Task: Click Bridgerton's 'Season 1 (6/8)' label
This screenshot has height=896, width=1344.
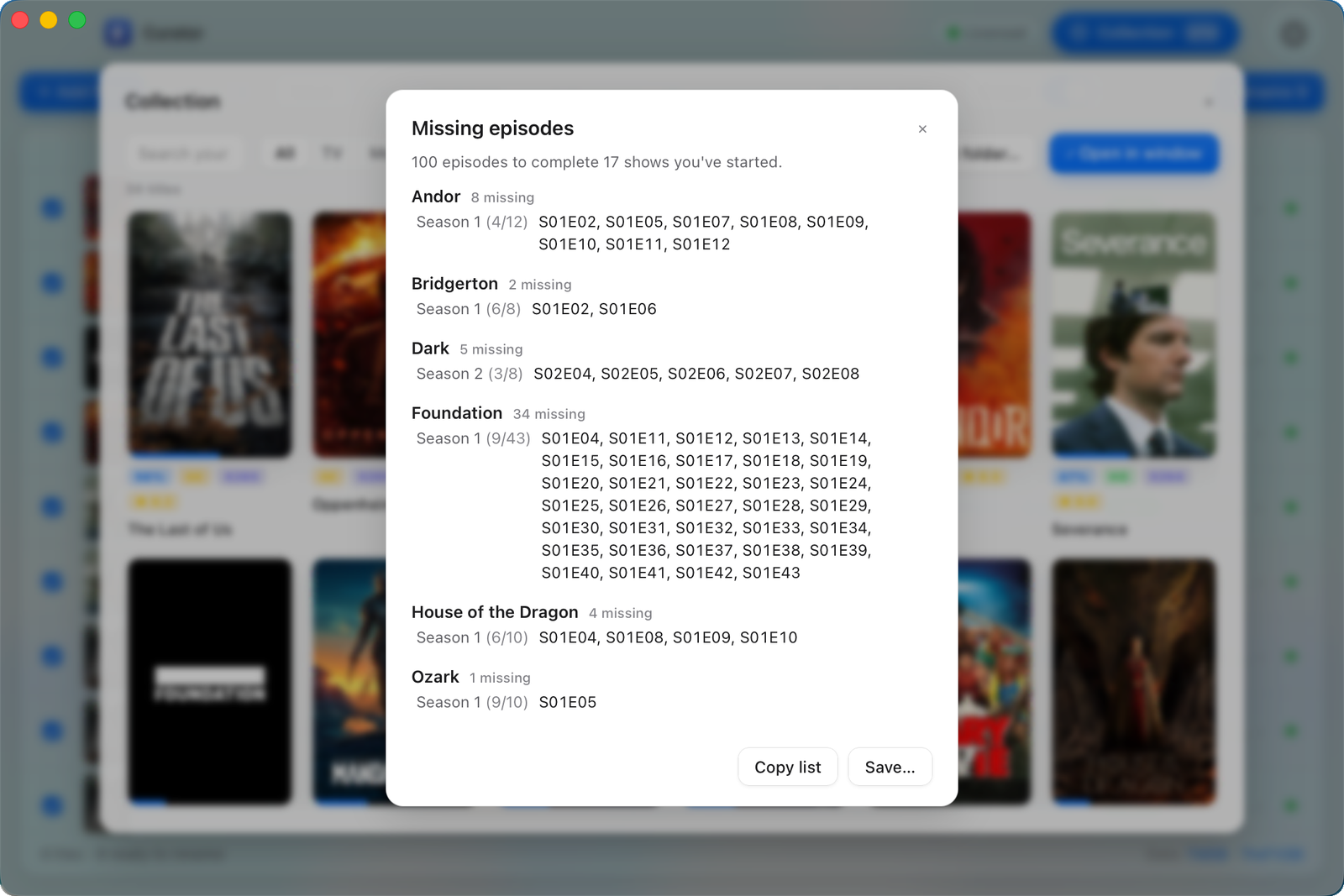Action: tap(469, 309)
